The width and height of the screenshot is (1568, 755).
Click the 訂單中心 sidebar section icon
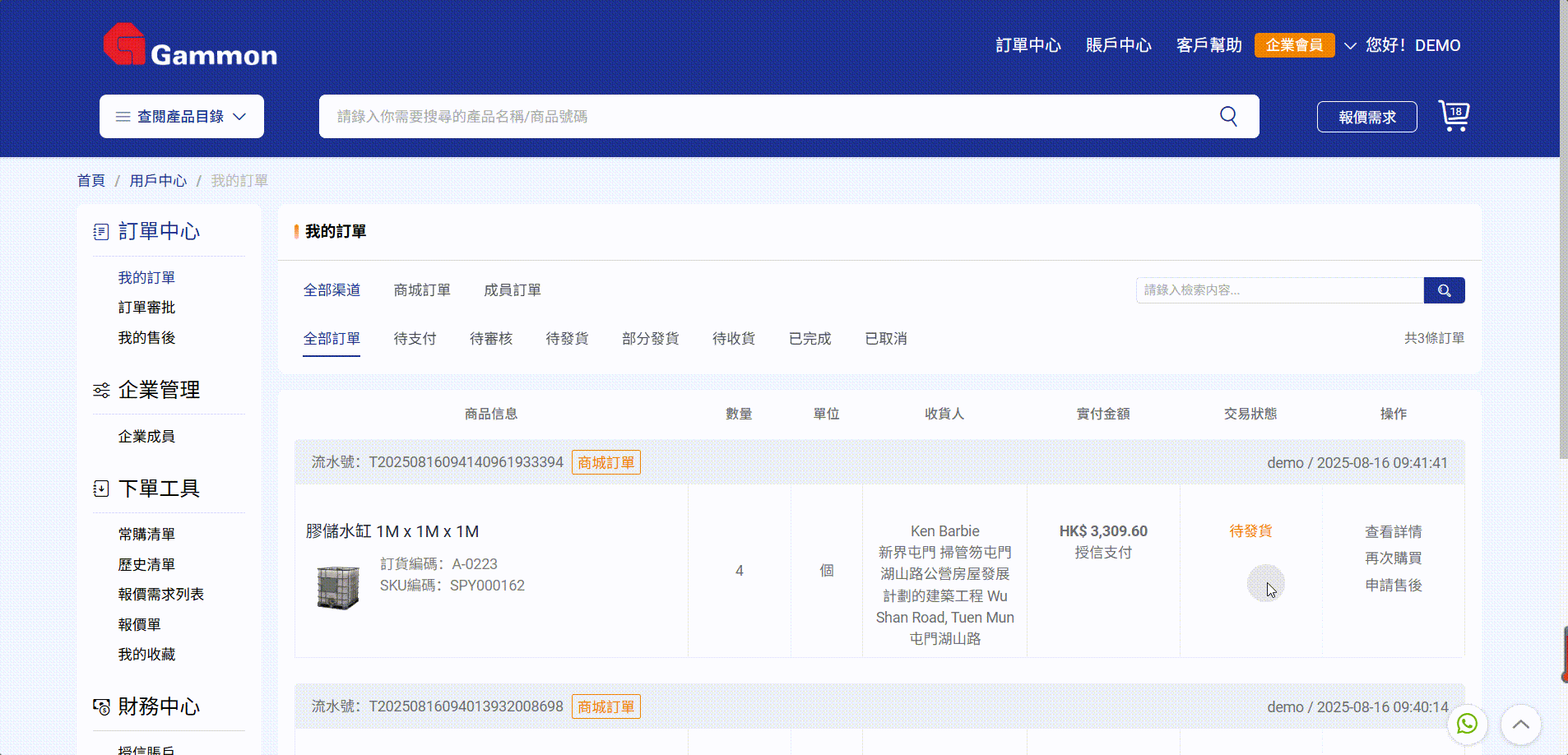click(x=101, y=232)
